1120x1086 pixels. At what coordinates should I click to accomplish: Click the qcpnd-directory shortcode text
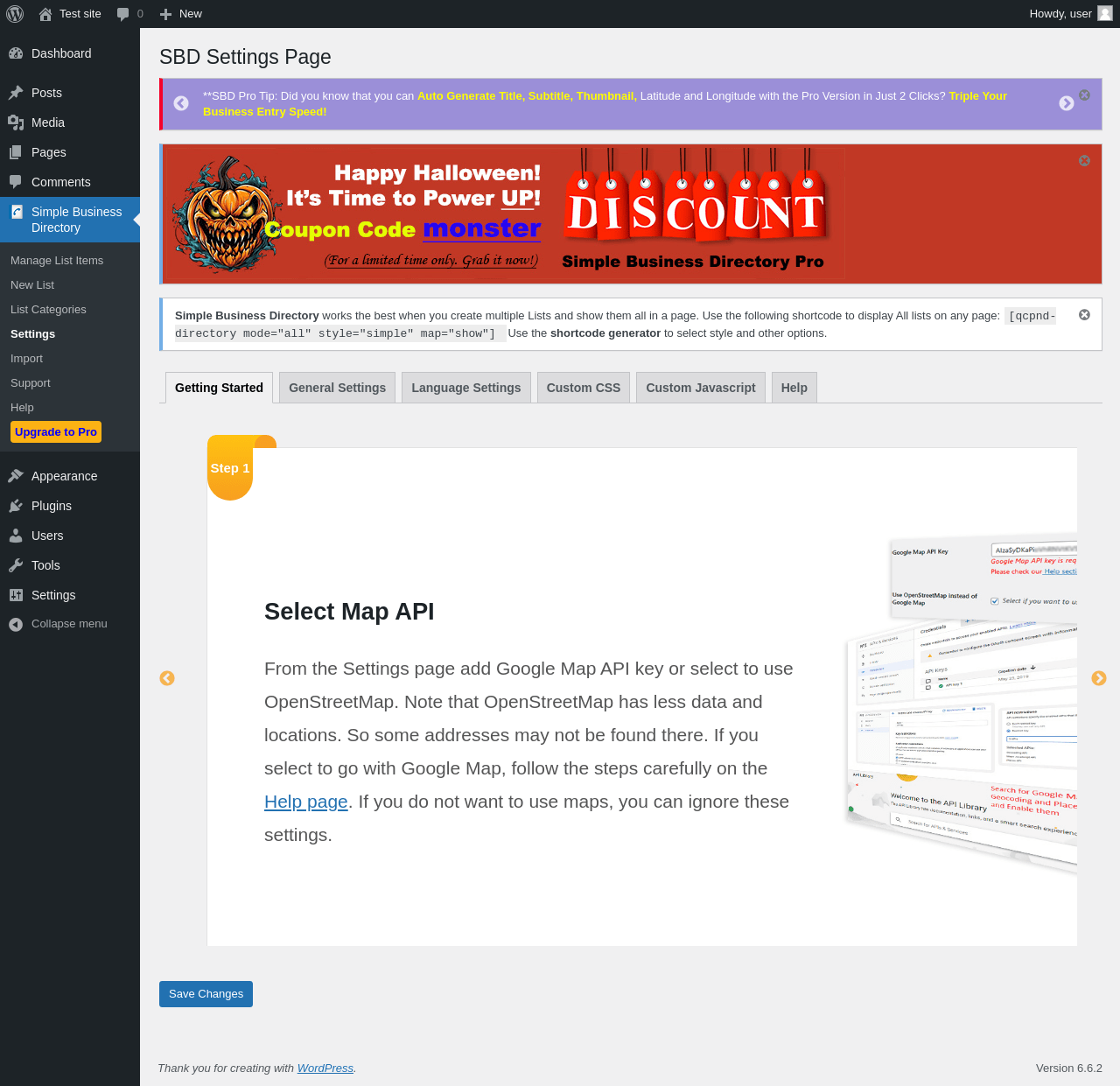pyautogui.click(x=615, y=325)
